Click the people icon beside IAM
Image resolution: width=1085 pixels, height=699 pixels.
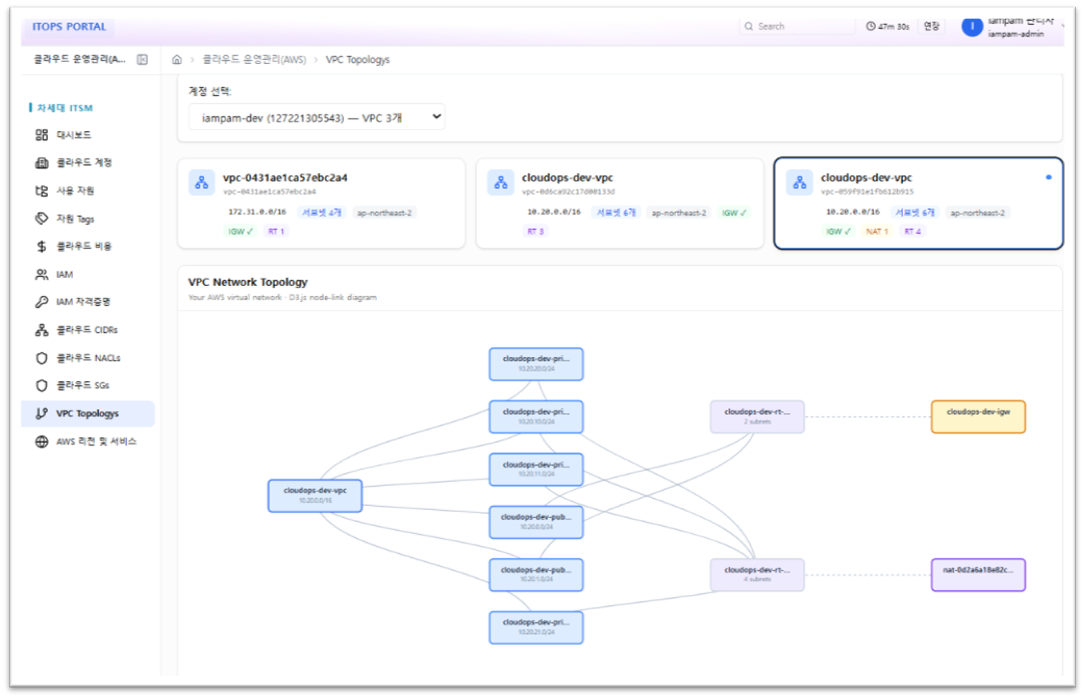click(x=42, y=274)
